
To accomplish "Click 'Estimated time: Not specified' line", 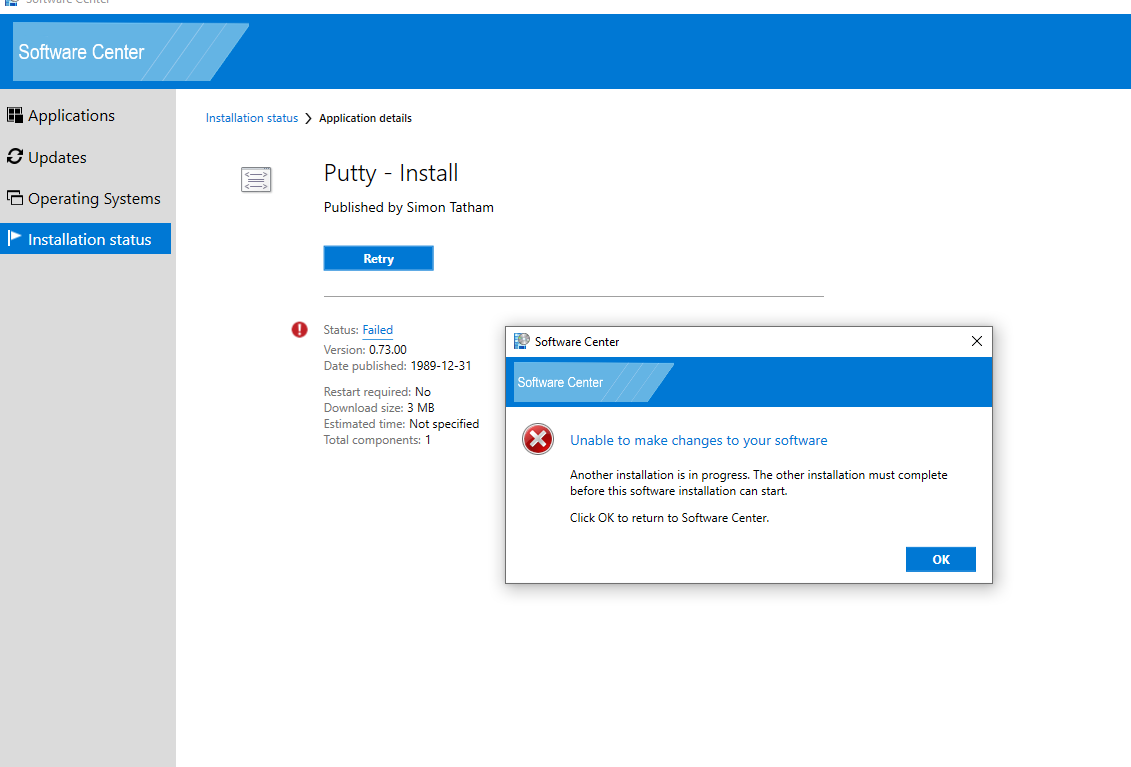I will [401, 424].
